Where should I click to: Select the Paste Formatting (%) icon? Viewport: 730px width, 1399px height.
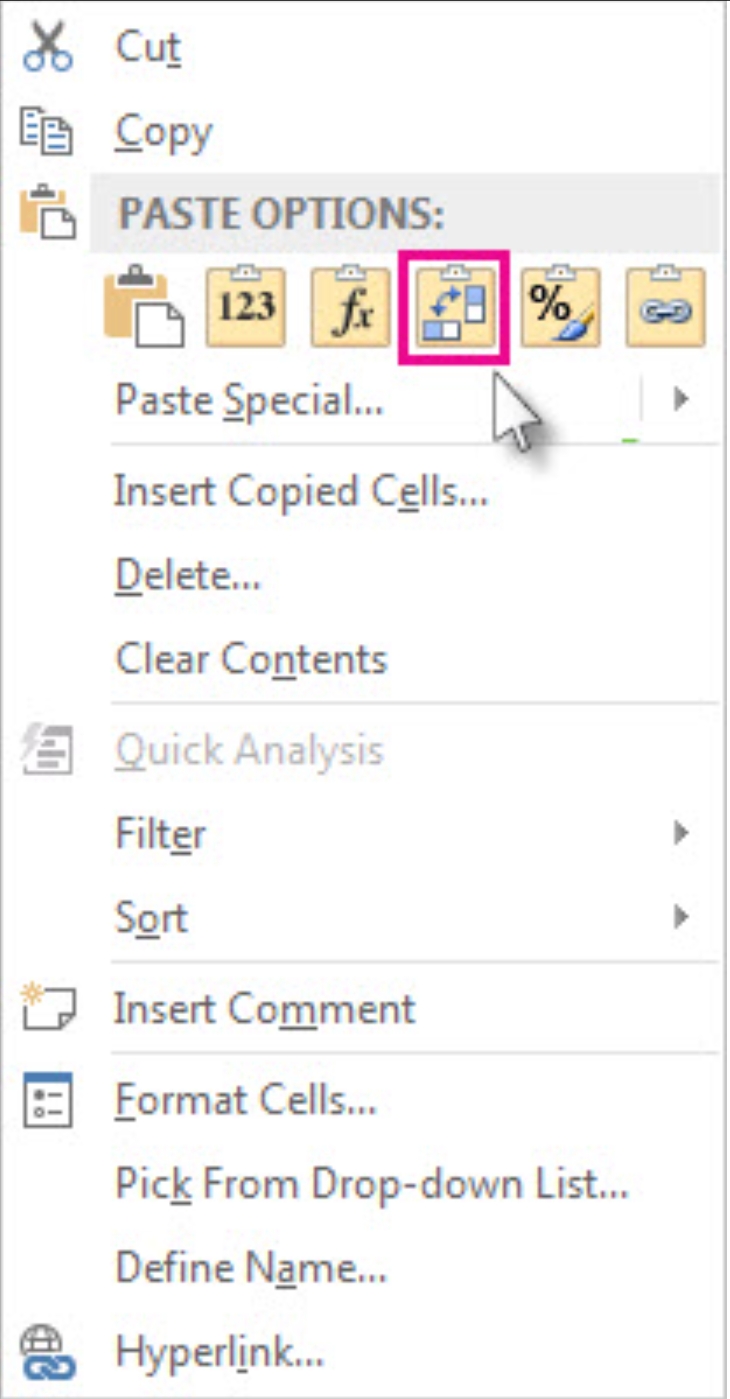pos(560,307)
